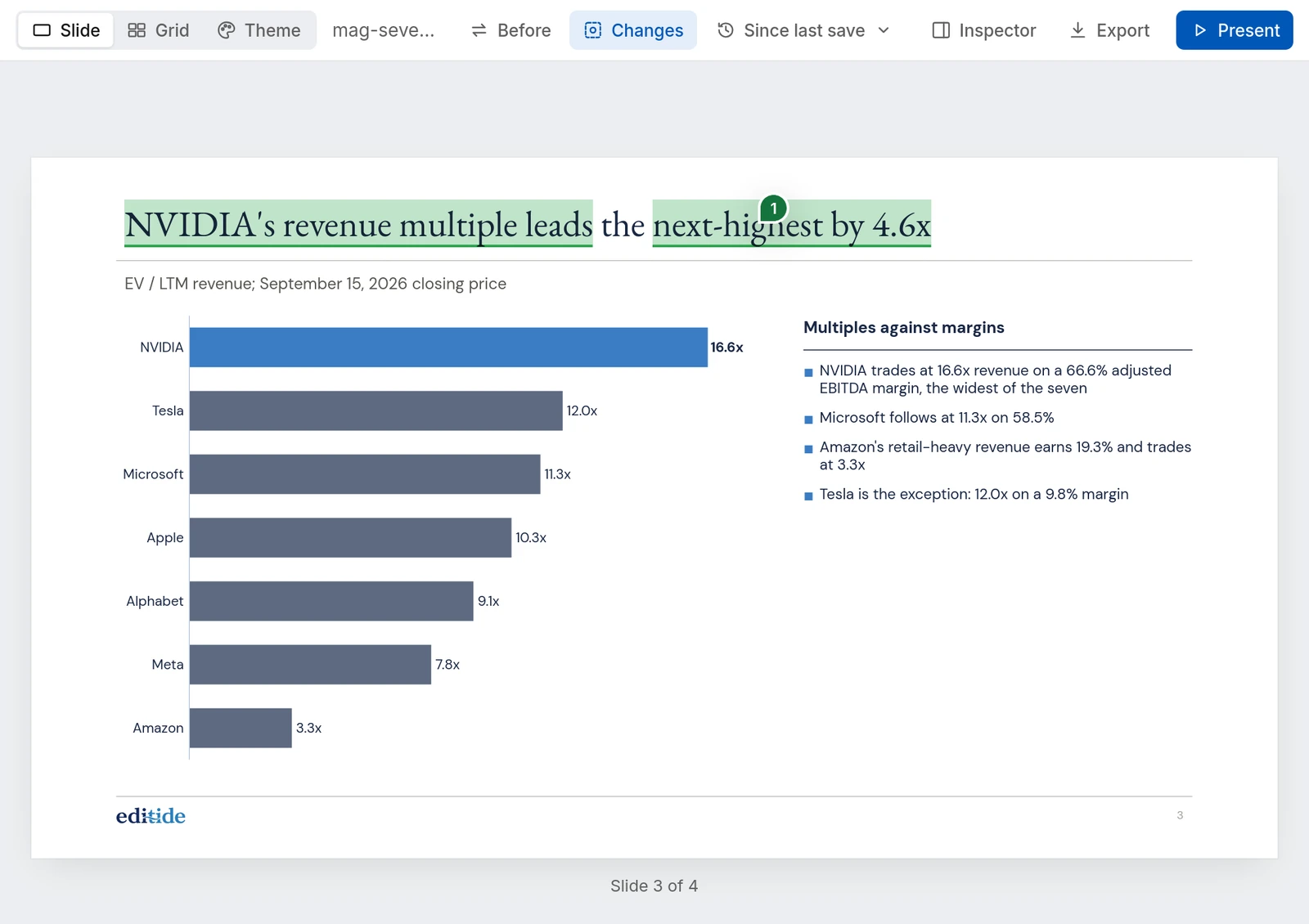The image size is (1309, 924).
Task: Click the Inspector panel icon
Action: click(941, 30)
